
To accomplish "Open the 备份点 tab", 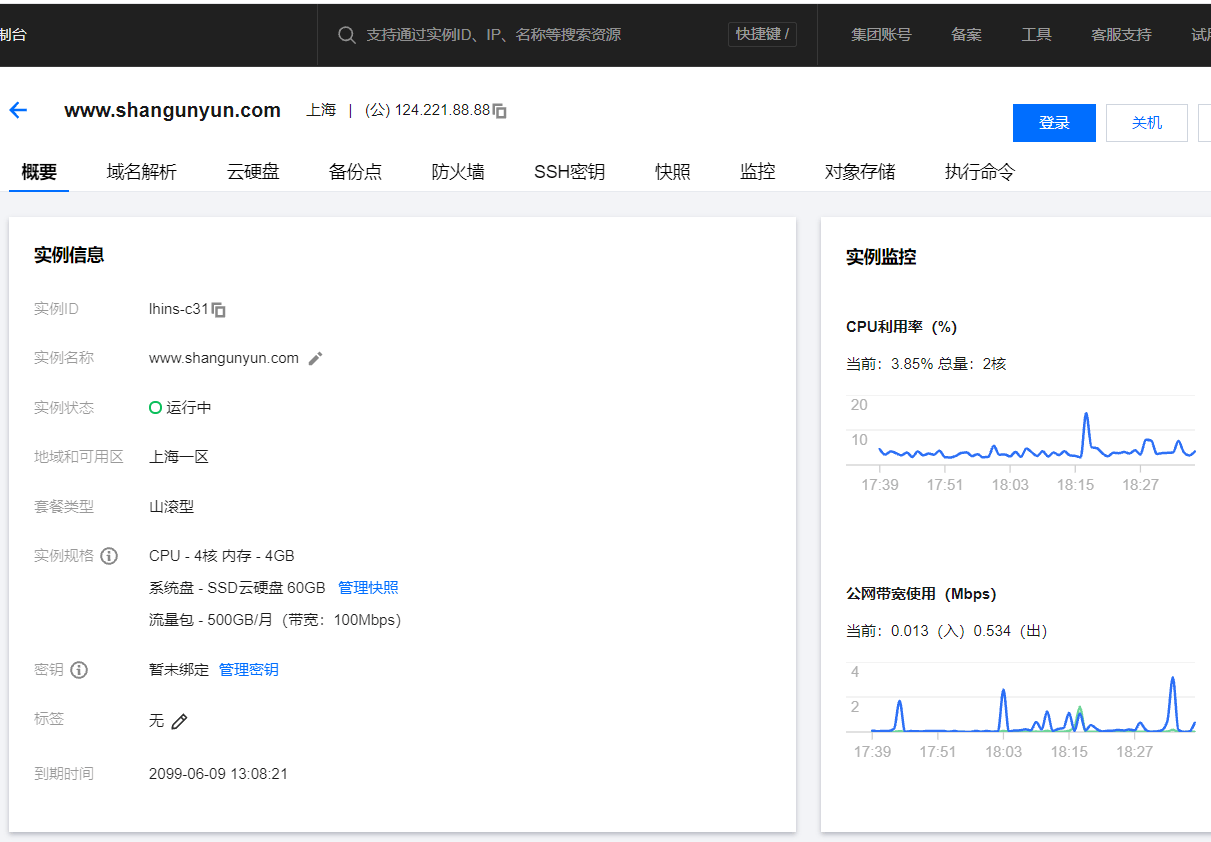I will pos(355,172).
